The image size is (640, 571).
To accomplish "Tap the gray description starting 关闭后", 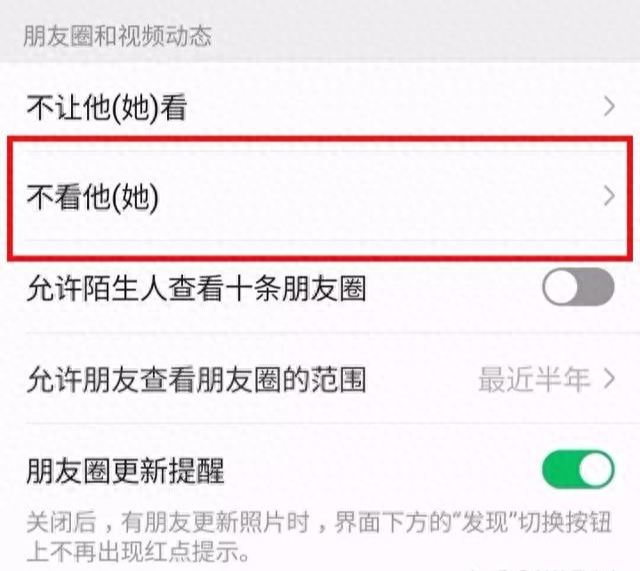I will coord(319,536).
